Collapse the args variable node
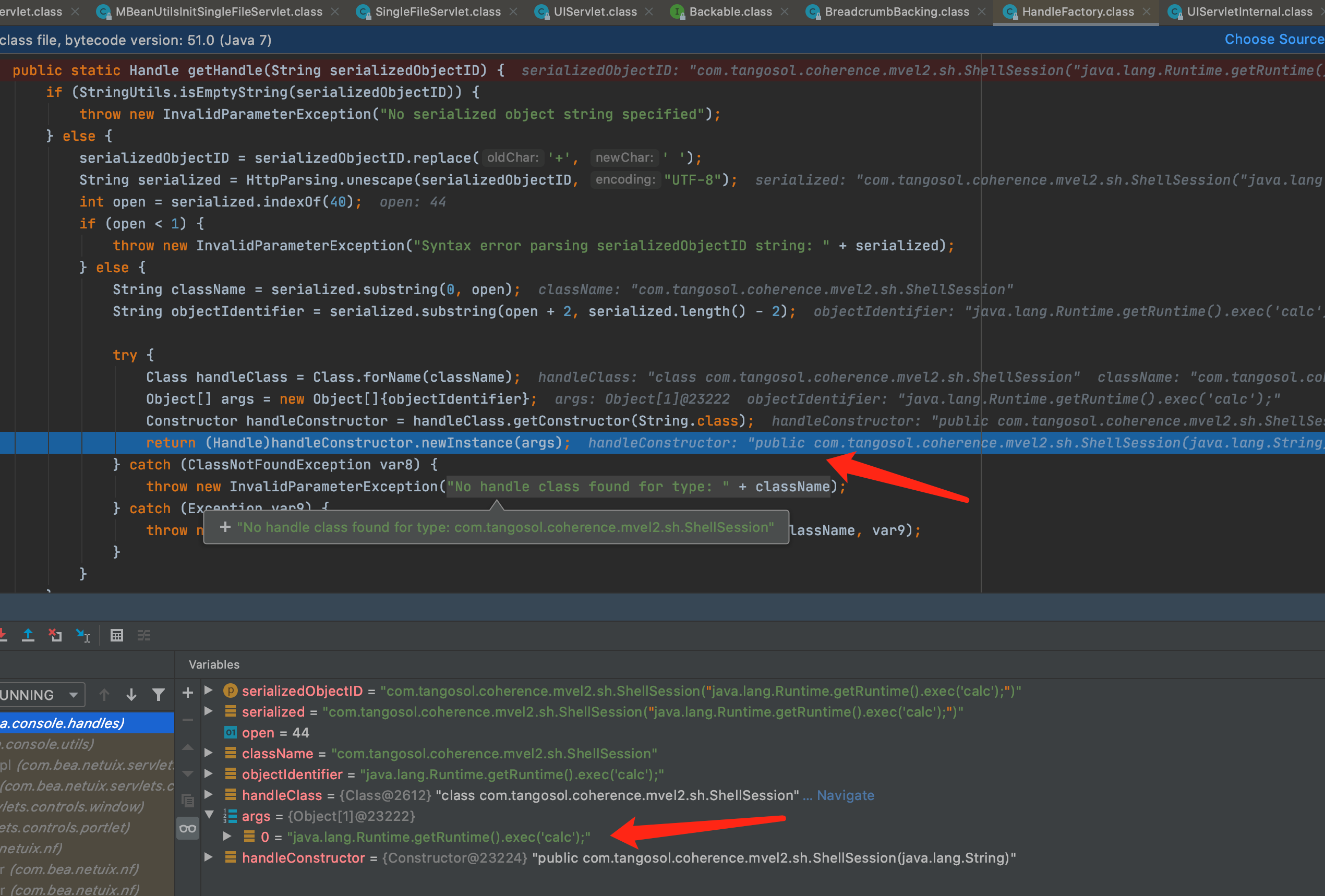 pyautogui.click(x=209, y=815)
